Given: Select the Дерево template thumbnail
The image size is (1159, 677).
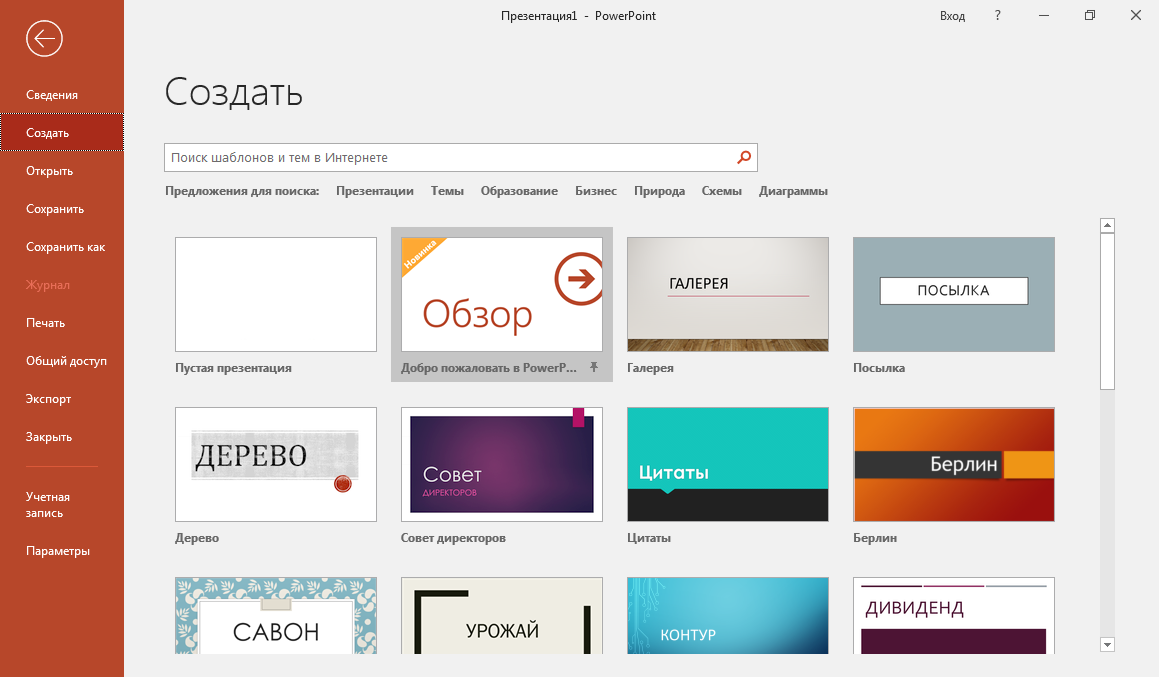Looking at the screenshot, I should [276, 464].
